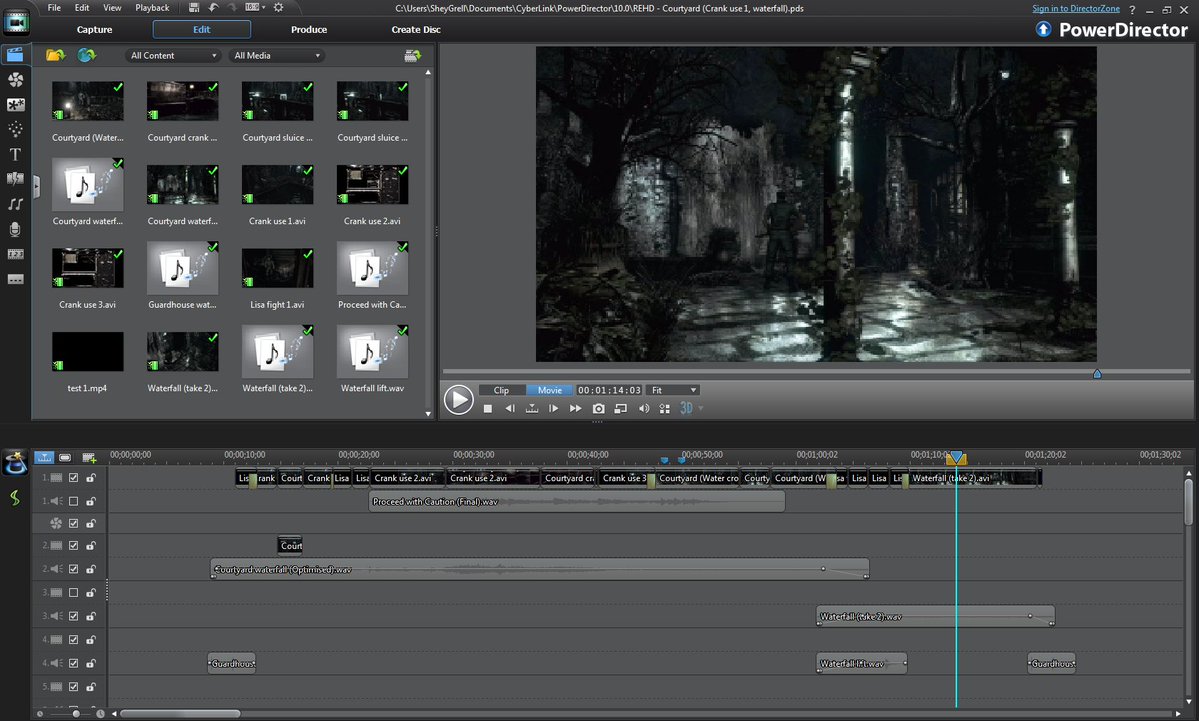Unlock track 2 with the padlock icon
Image resolution: width=1199 pixels, height=721 pixels.
click(91, 545)
